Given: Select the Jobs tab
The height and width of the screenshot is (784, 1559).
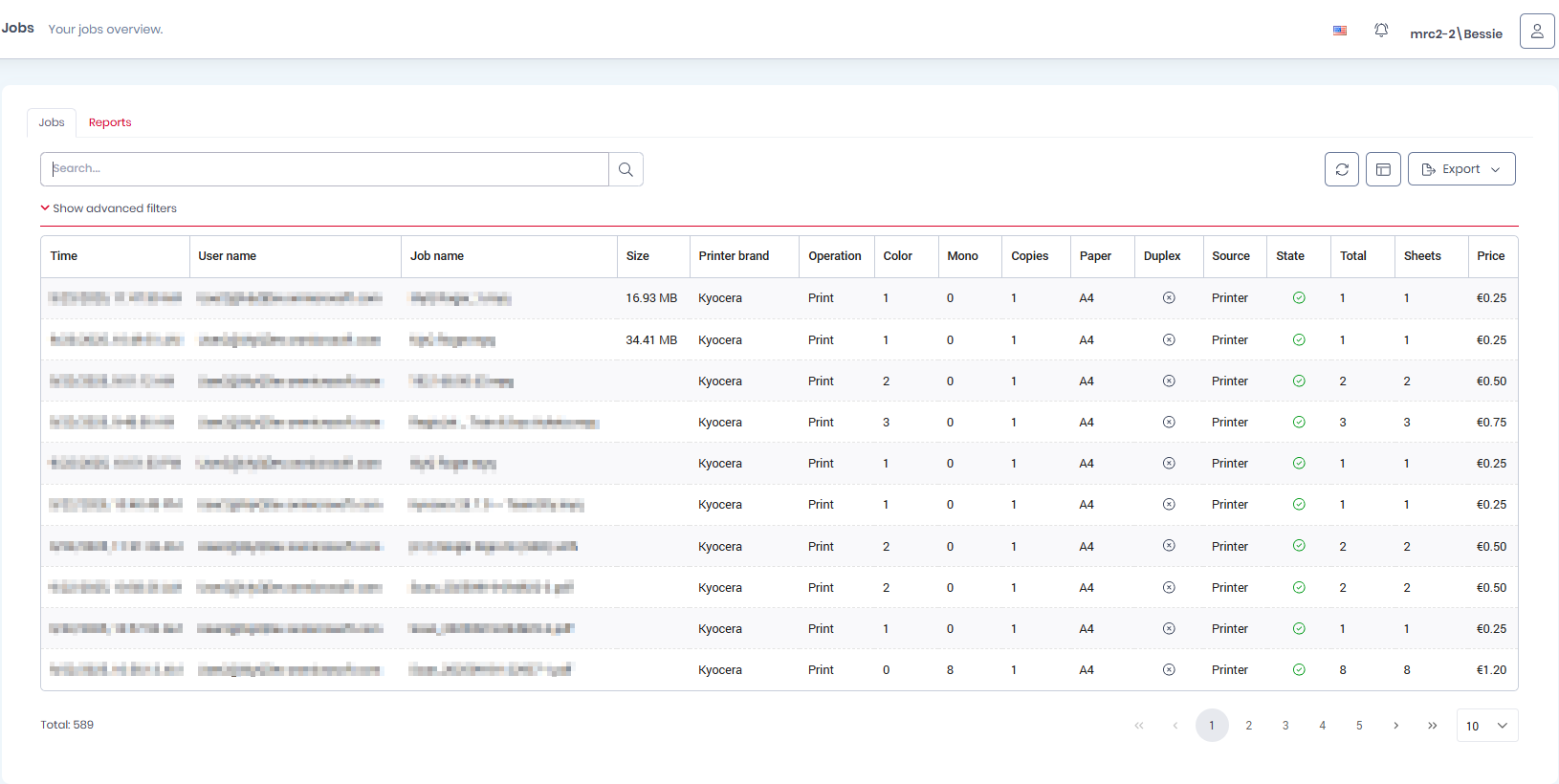Looking at the screenshot, I should [52, 122].
